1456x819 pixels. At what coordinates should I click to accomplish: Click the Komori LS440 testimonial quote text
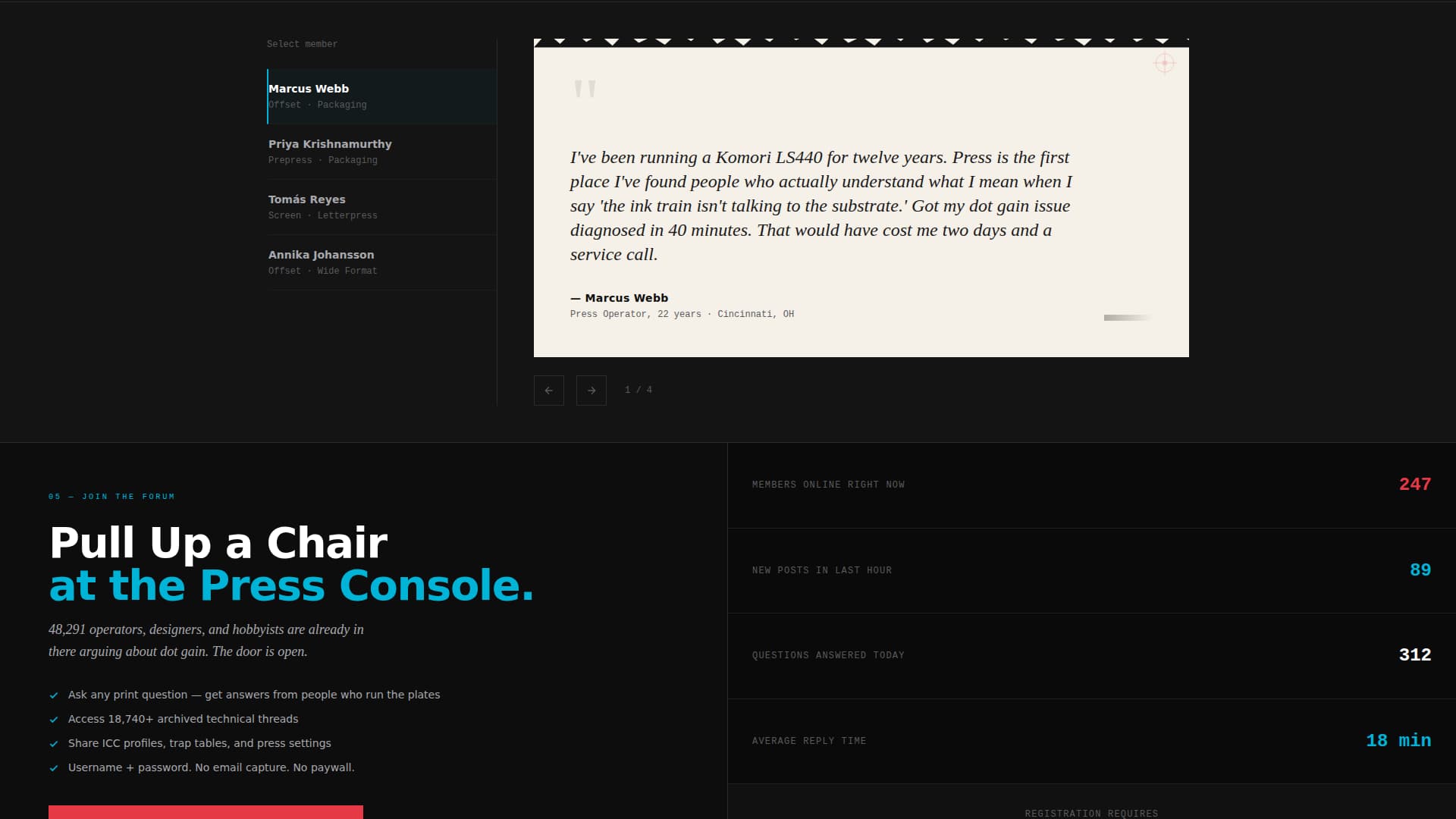coord(821,206)
